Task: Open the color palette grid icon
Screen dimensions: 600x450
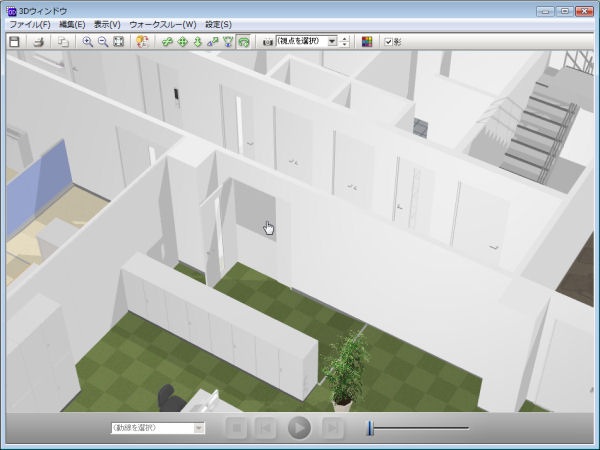Action: (366, 42)
